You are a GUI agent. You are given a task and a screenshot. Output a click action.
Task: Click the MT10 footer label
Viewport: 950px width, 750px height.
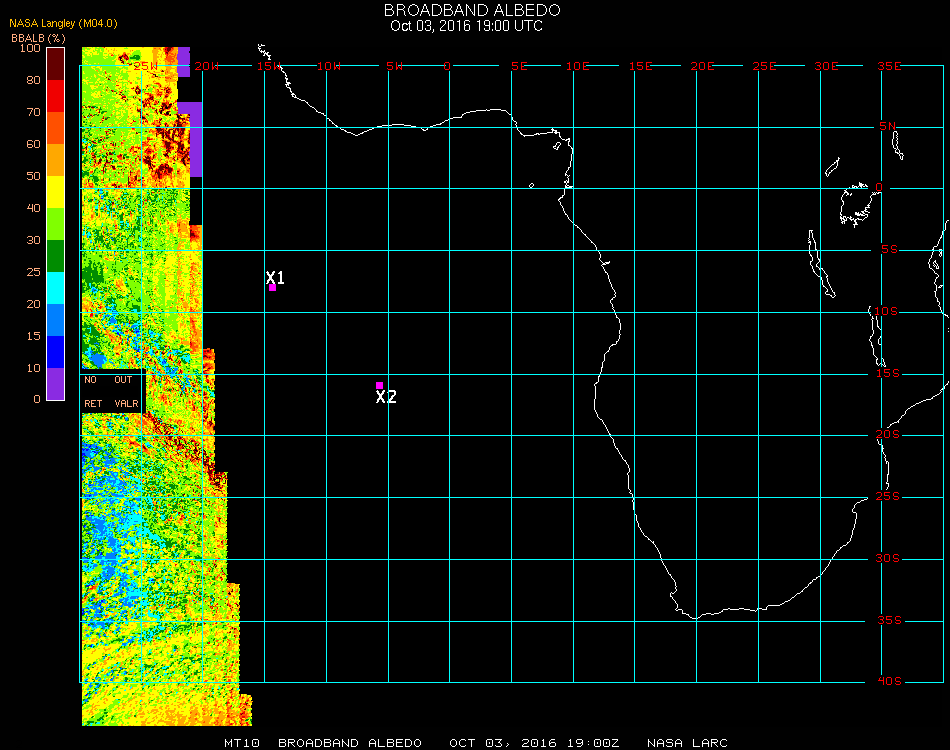pos(240,743)
